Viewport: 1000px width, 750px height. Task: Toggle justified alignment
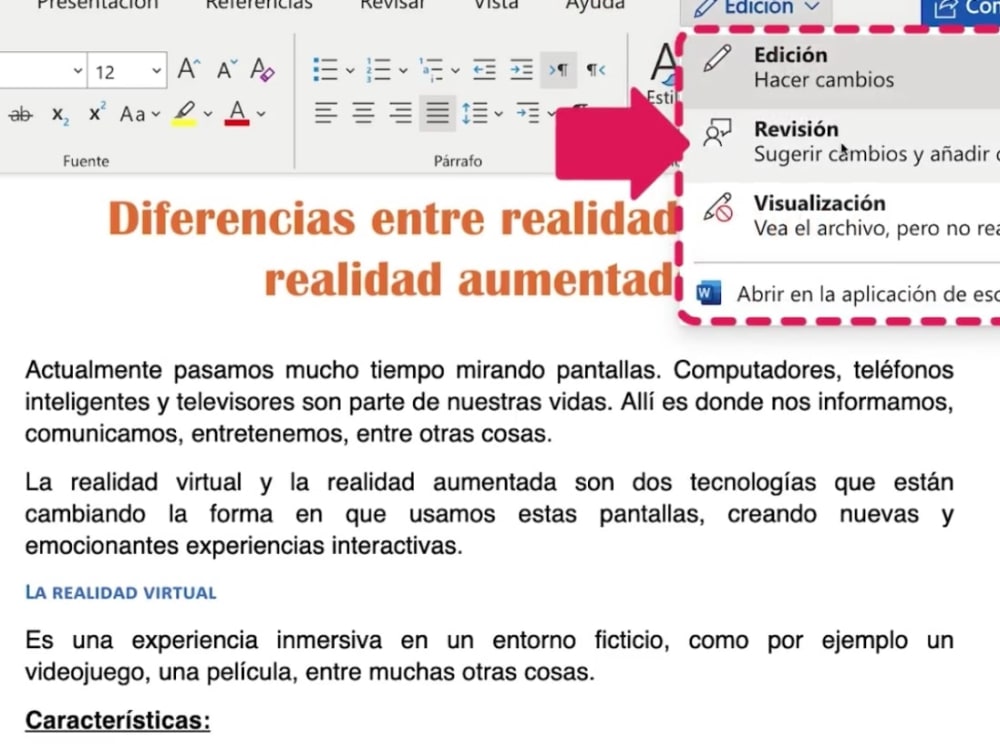[x=438, y=114]
